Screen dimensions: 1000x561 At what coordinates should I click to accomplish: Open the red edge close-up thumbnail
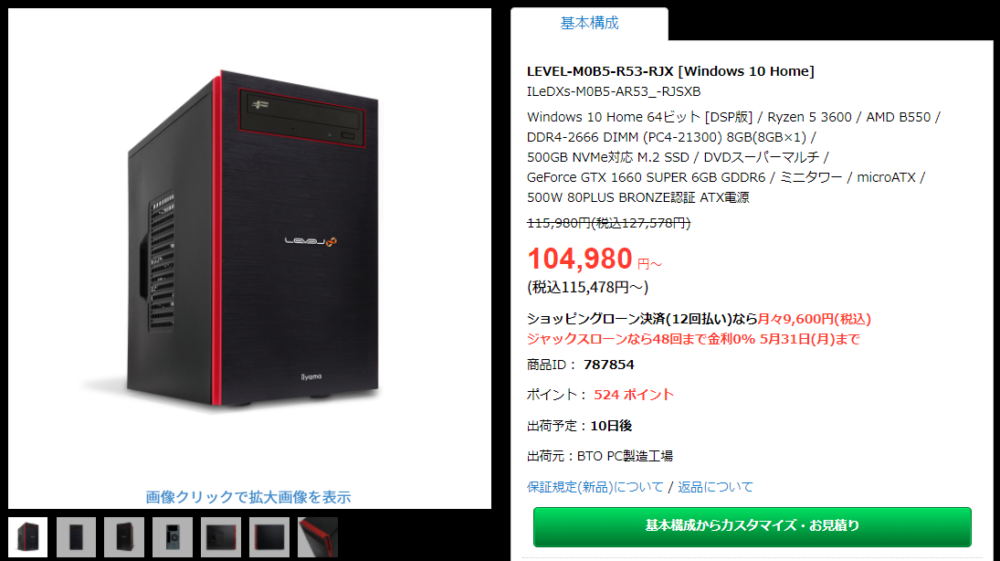[318, 537]
